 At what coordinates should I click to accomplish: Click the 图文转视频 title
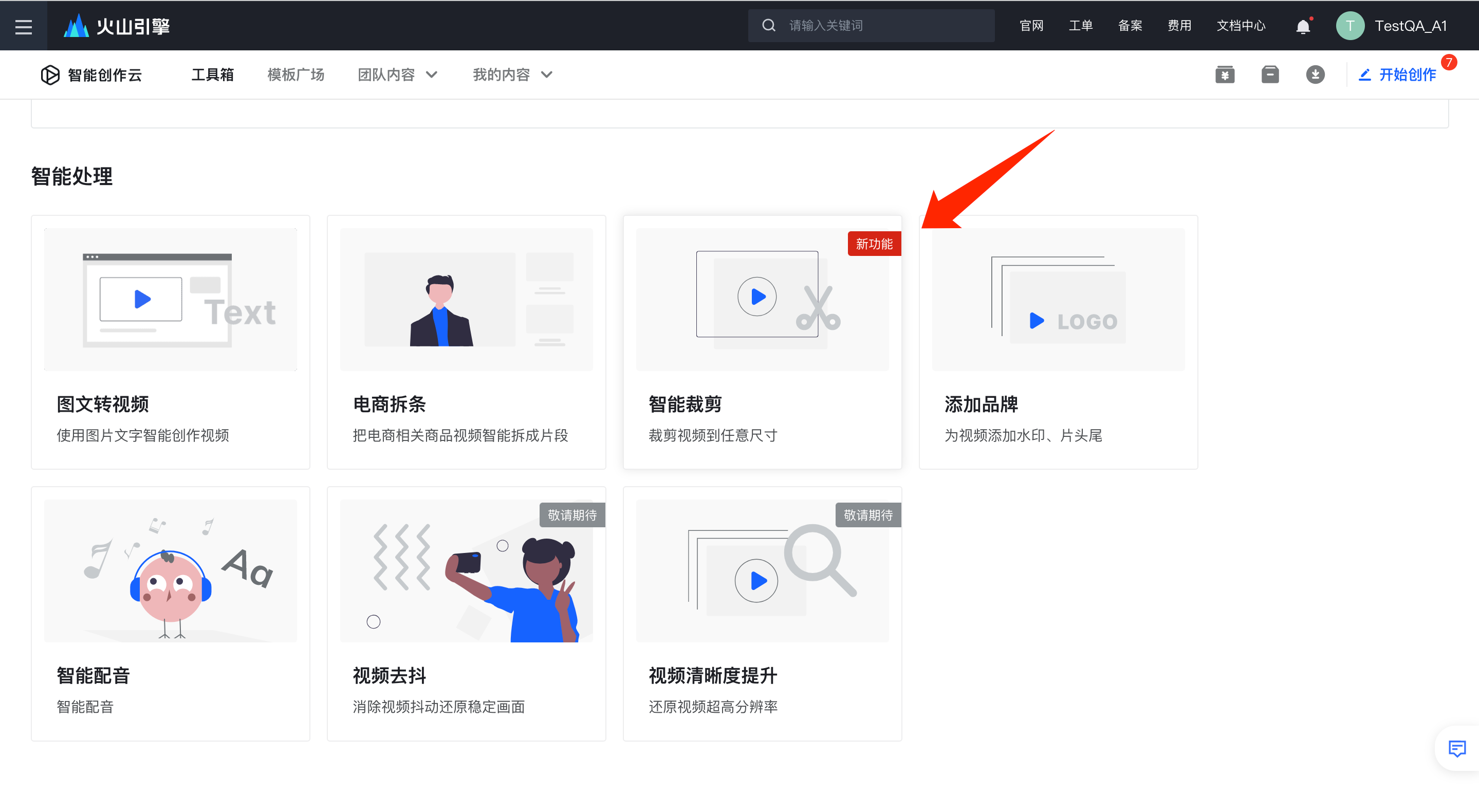[103, 404]
